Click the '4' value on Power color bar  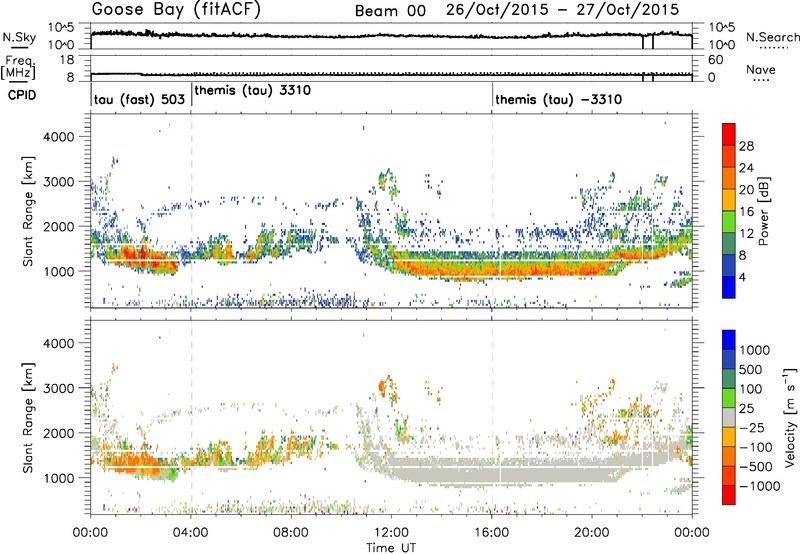[742, 277]
